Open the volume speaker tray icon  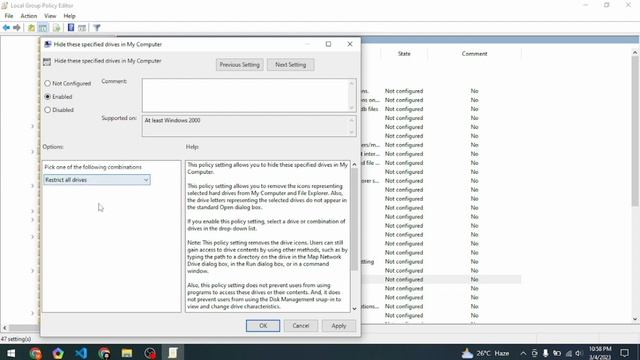(578, 353)
